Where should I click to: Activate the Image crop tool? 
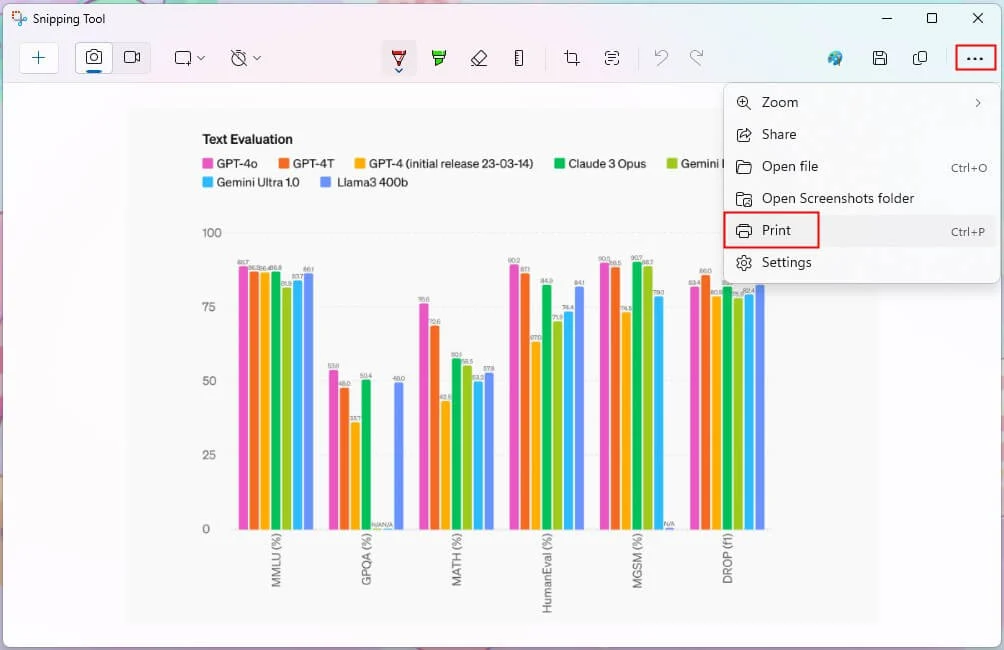point(572,58)
